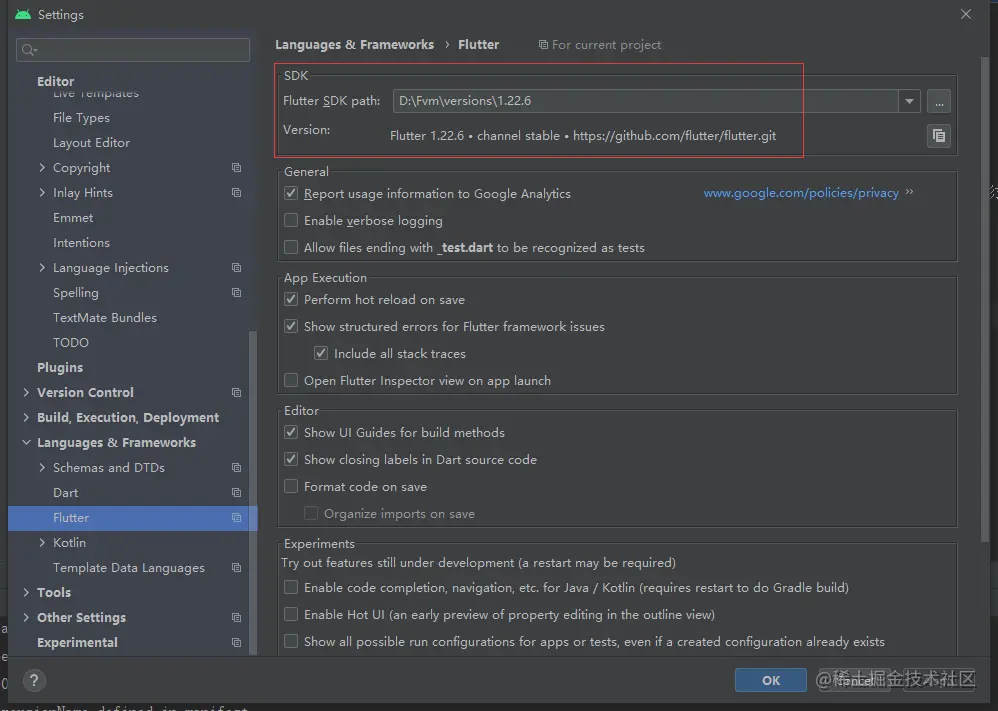
Task: Expand the Language Injections tree node
Action: pos(42,267)
